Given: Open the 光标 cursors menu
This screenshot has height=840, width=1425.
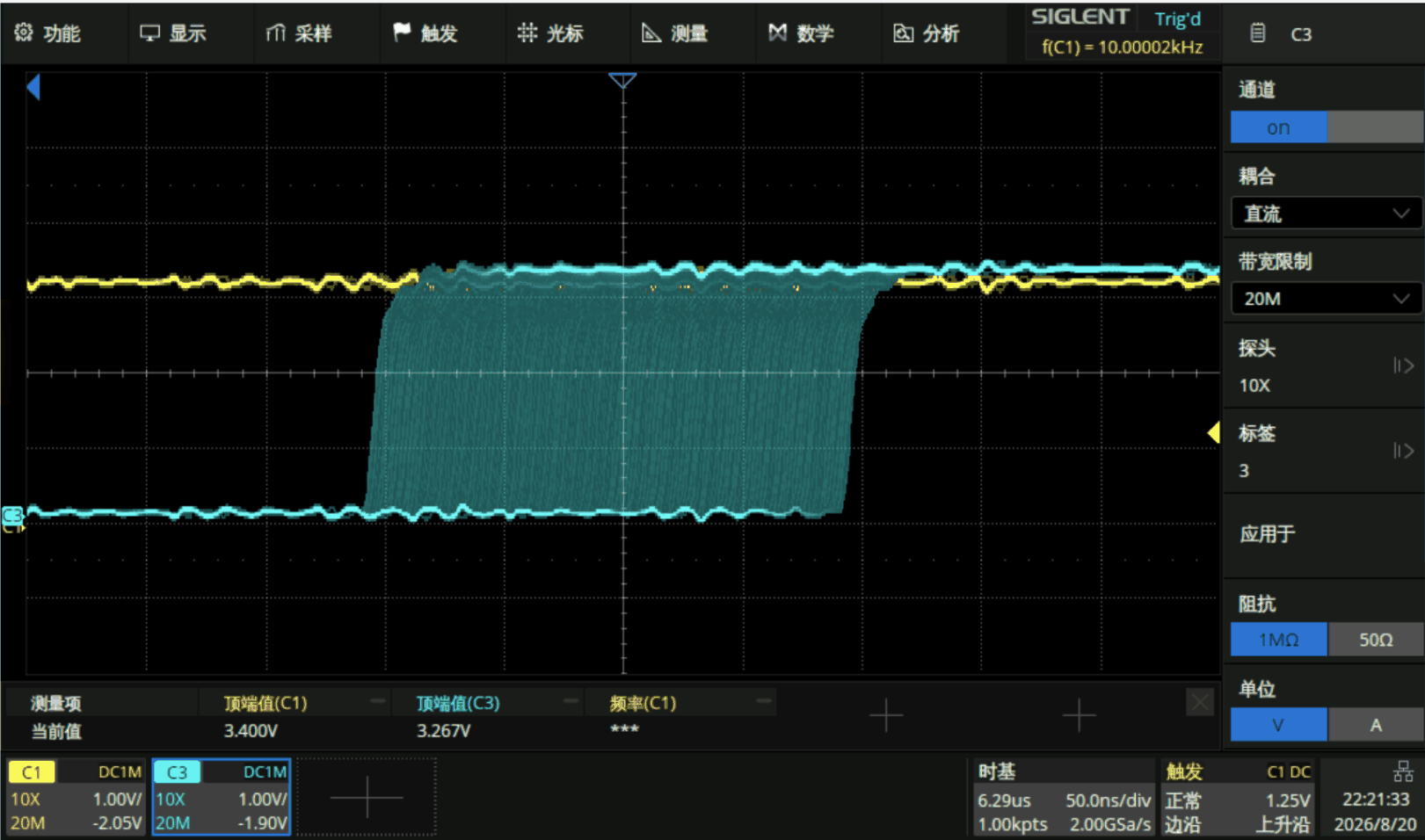Looking at the screenshot, I should (550, 33).
